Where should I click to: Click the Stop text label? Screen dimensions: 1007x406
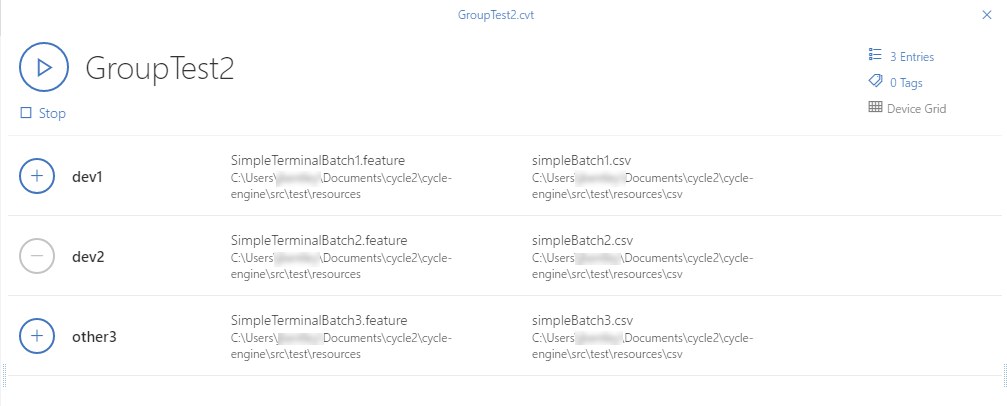point(52,114)
